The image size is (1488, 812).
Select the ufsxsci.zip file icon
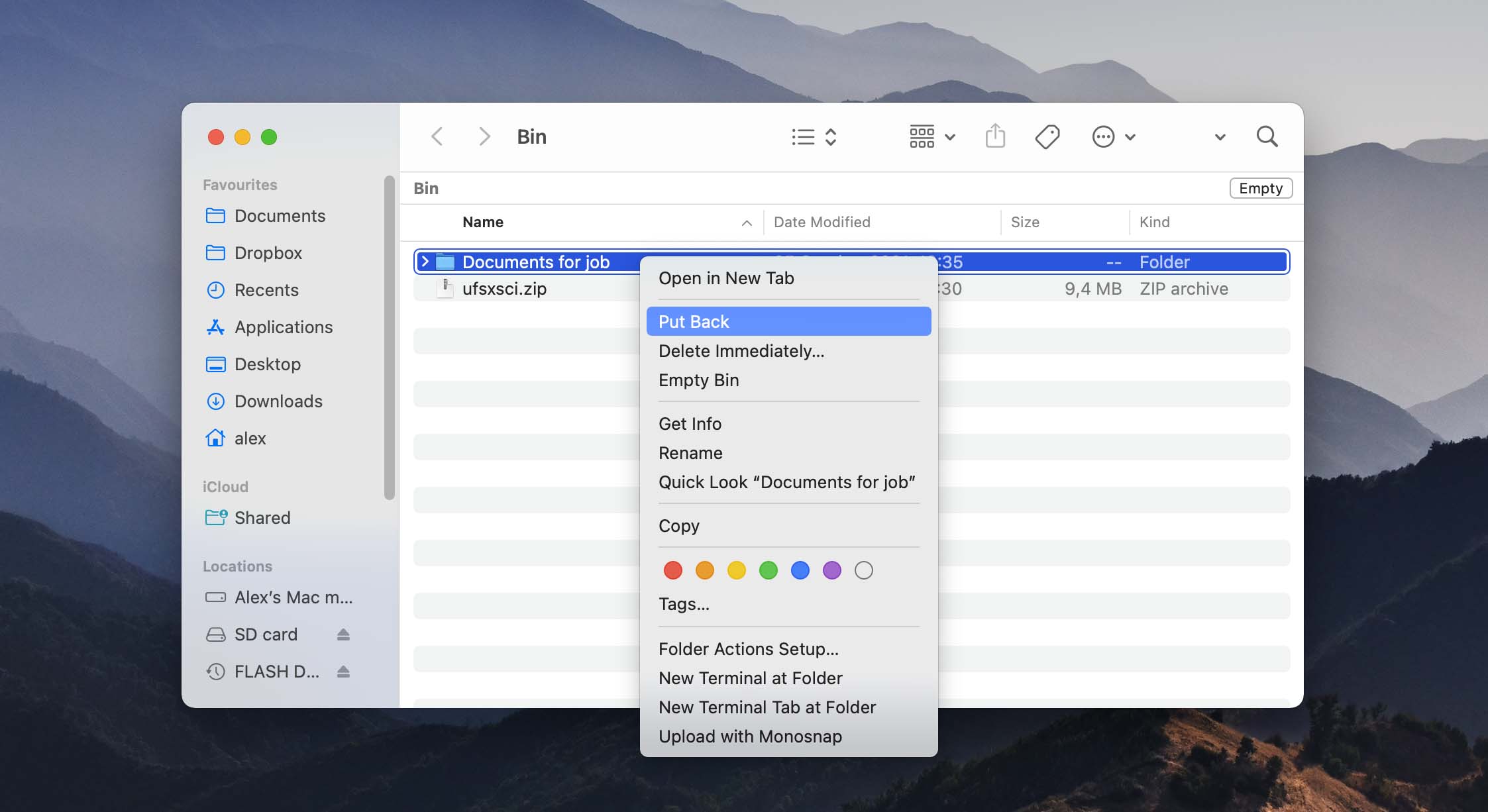445,288
